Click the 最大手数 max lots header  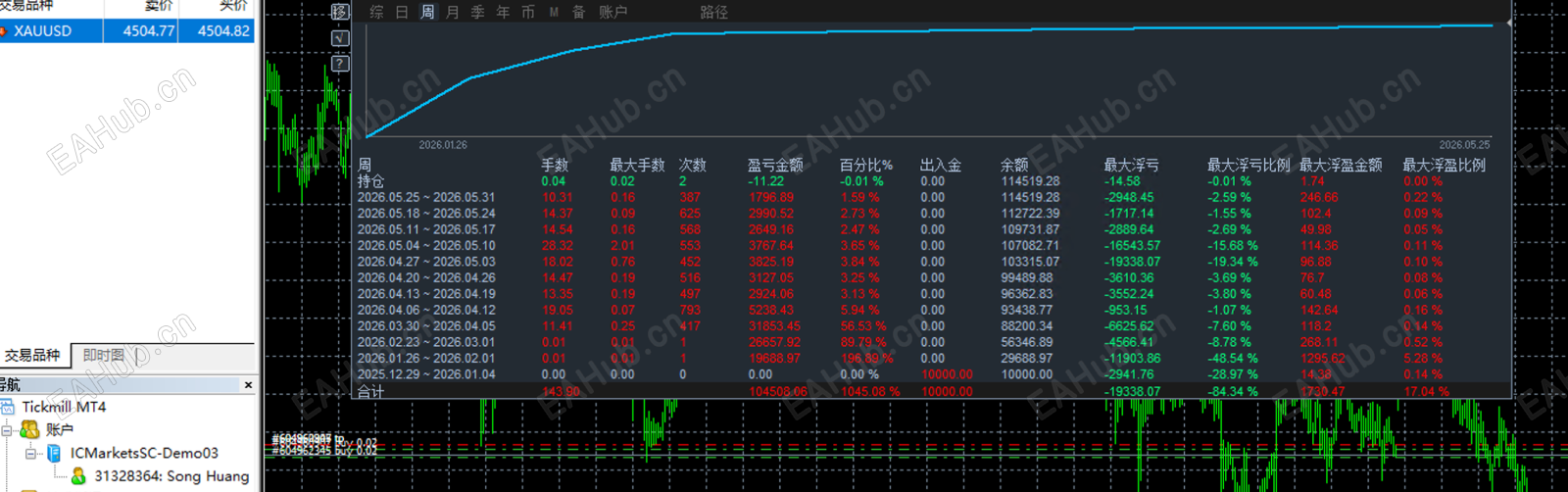637,165
